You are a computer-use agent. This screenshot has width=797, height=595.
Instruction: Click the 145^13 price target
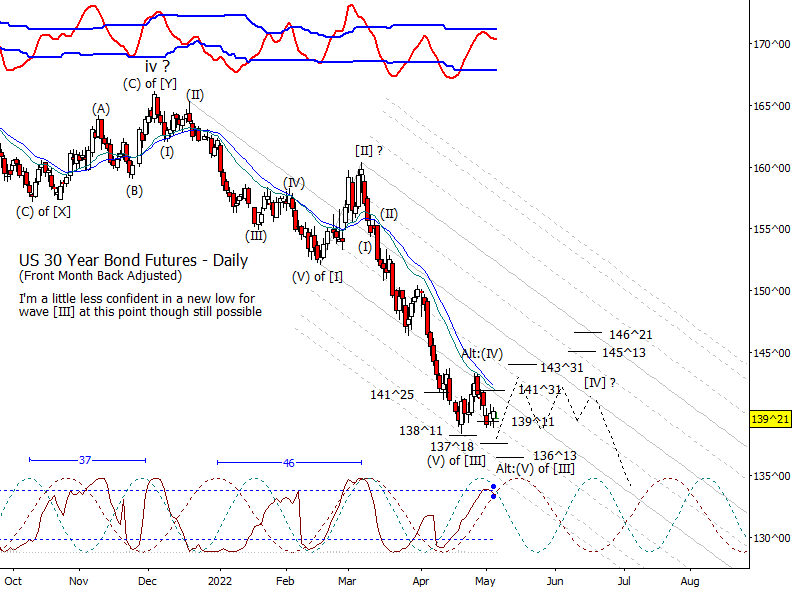[624, 353]
